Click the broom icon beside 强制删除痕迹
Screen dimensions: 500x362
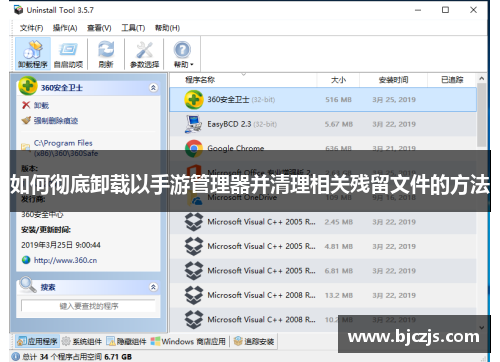point(26,120)
